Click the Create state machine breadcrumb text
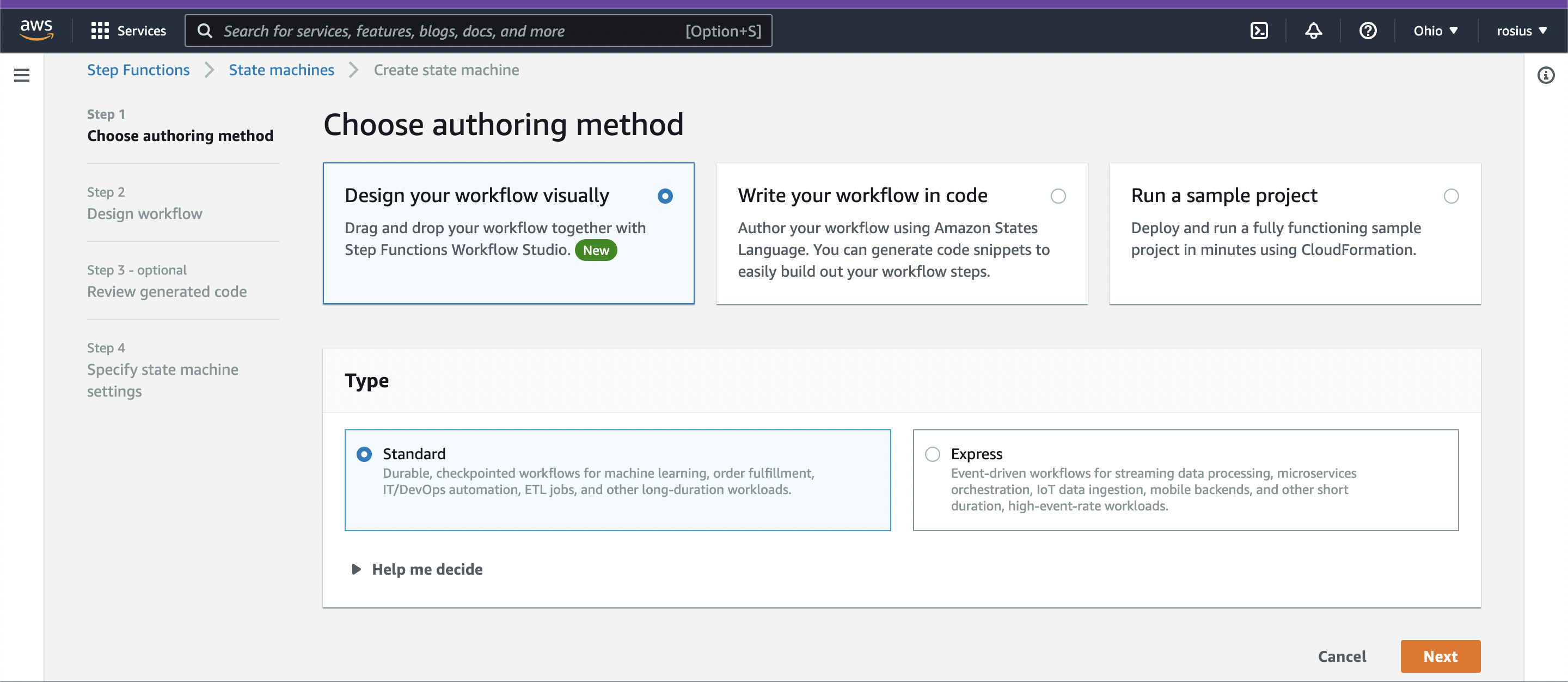The width and height of the screenshot is (1568, 682). (x=446, y=70)
